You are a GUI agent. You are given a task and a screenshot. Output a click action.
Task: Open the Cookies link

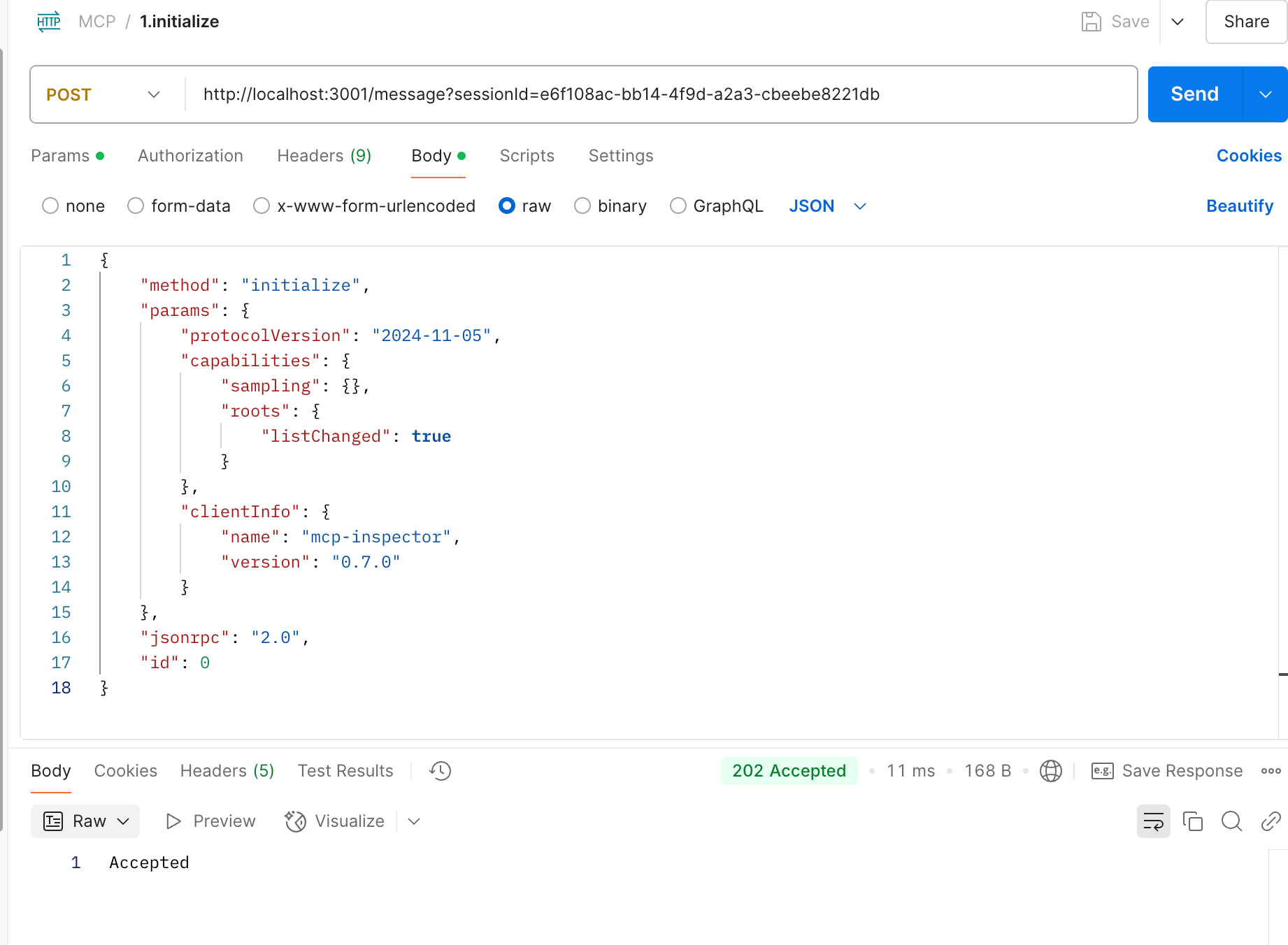pyautogui.click(x=1249, y=156)
